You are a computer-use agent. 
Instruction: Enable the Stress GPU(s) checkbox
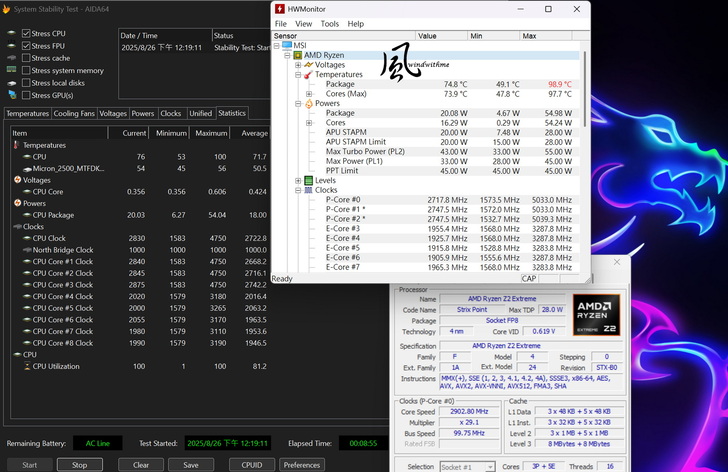tap(26, 95)
